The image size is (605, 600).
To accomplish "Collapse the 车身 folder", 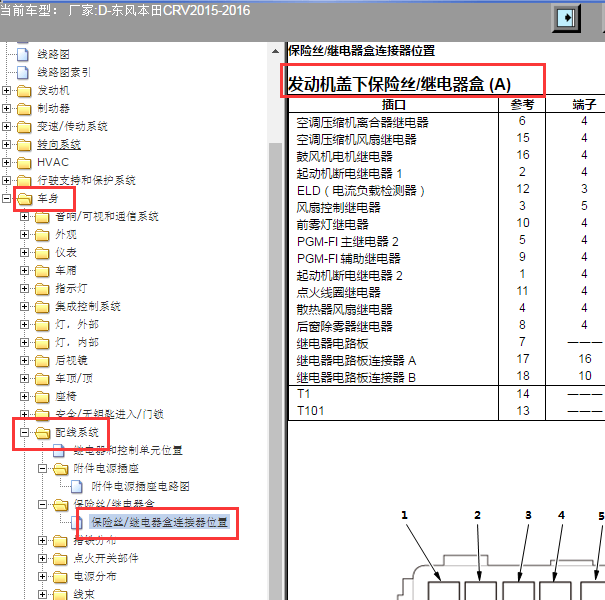I will 6,198.
